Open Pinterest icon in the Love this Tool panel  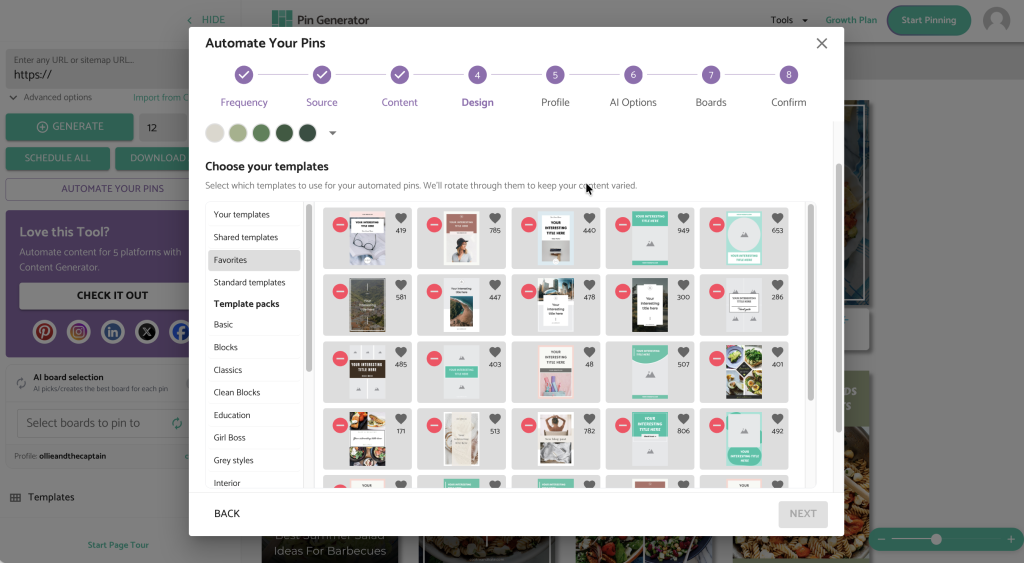point(44,332)
